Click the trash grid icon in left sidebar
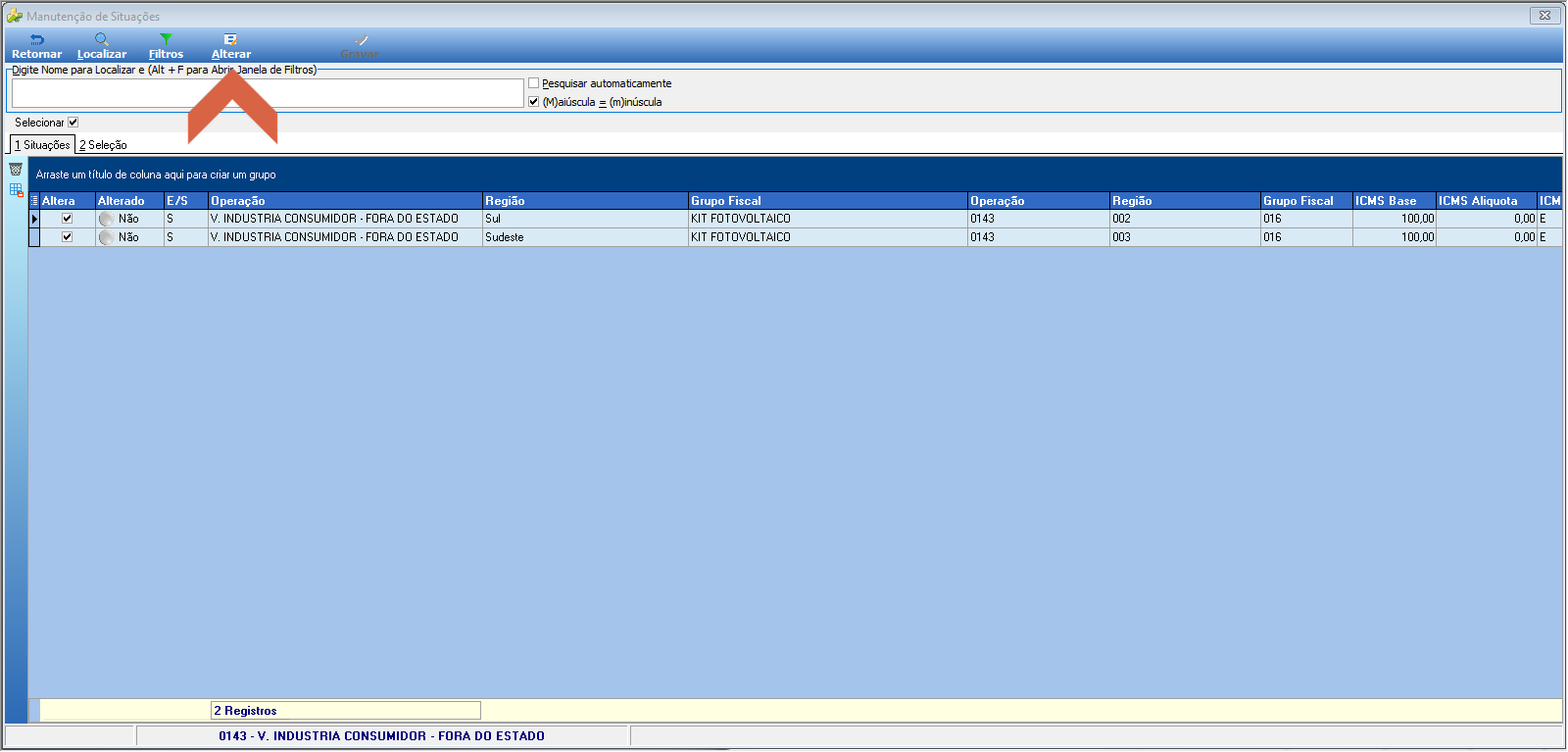 click(x=16, y=170)
